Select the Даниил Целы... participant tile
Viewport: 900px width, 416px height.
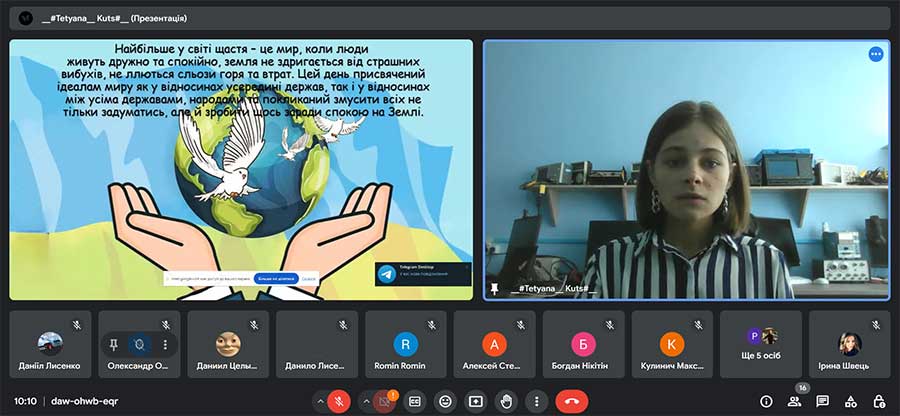[x=228, y=344]
